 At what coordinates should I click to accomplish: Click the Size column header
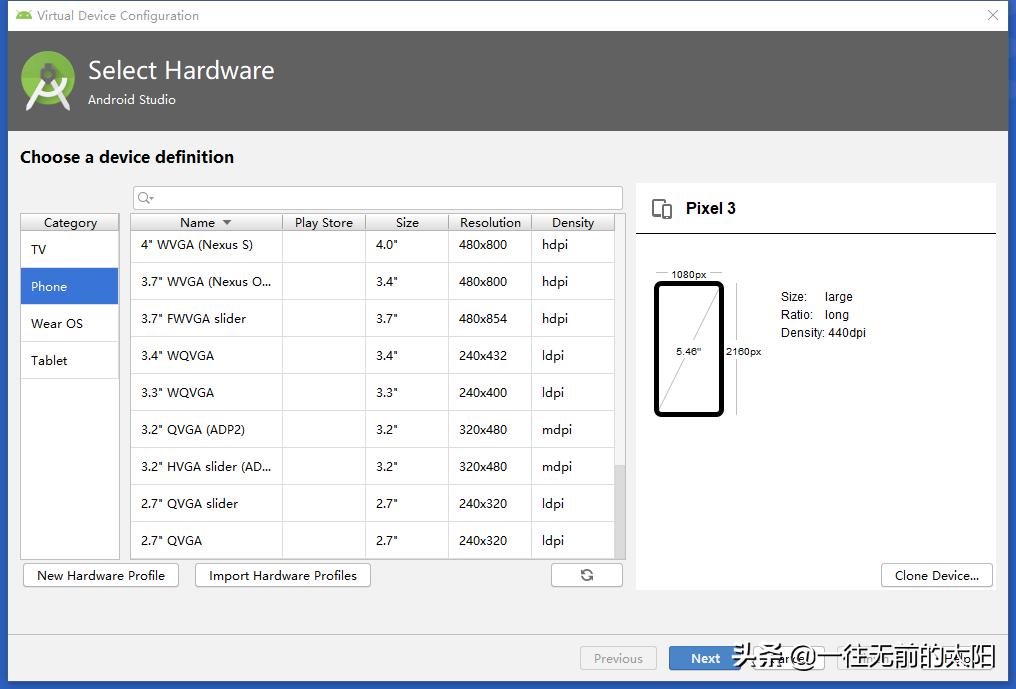click(406, 222)
